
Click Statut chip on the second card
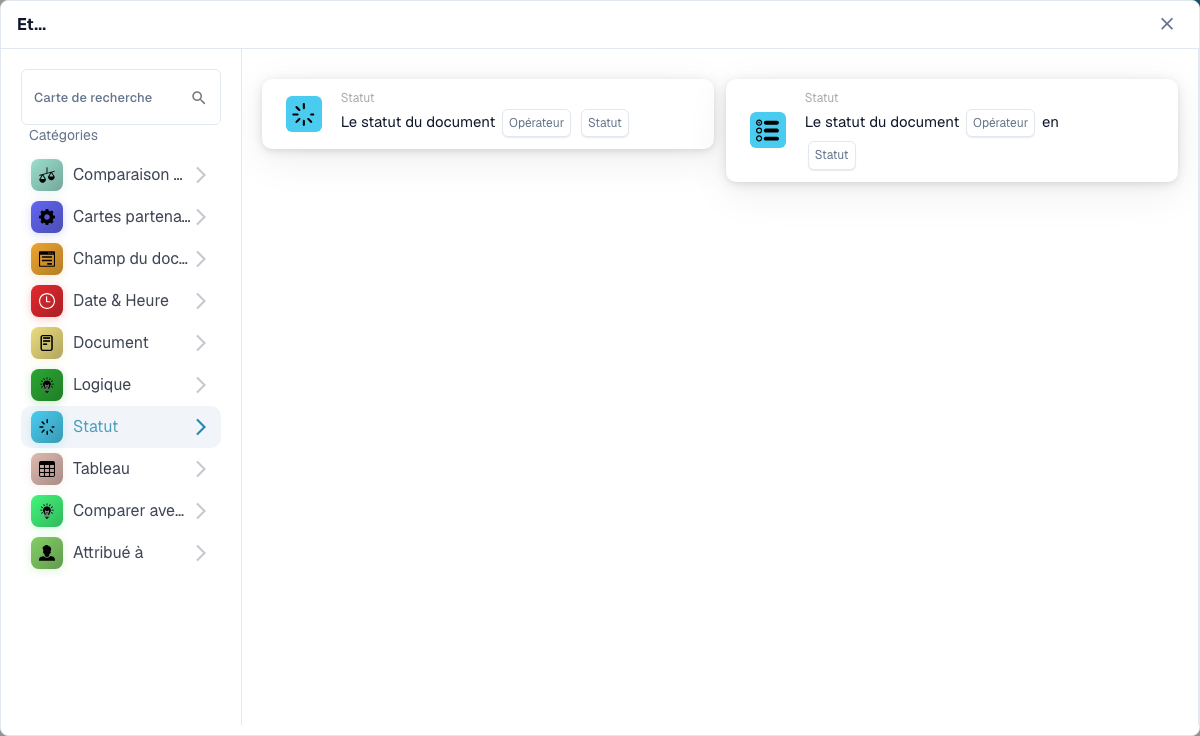[832, 155]
